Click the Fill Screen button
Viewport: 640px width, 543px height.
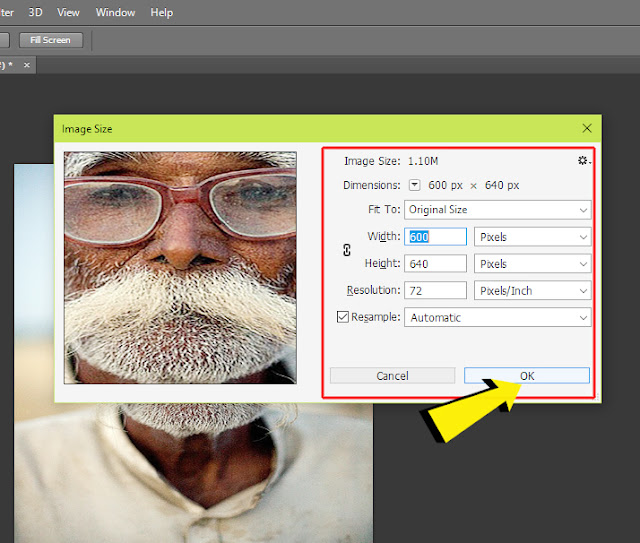[50, 40]
